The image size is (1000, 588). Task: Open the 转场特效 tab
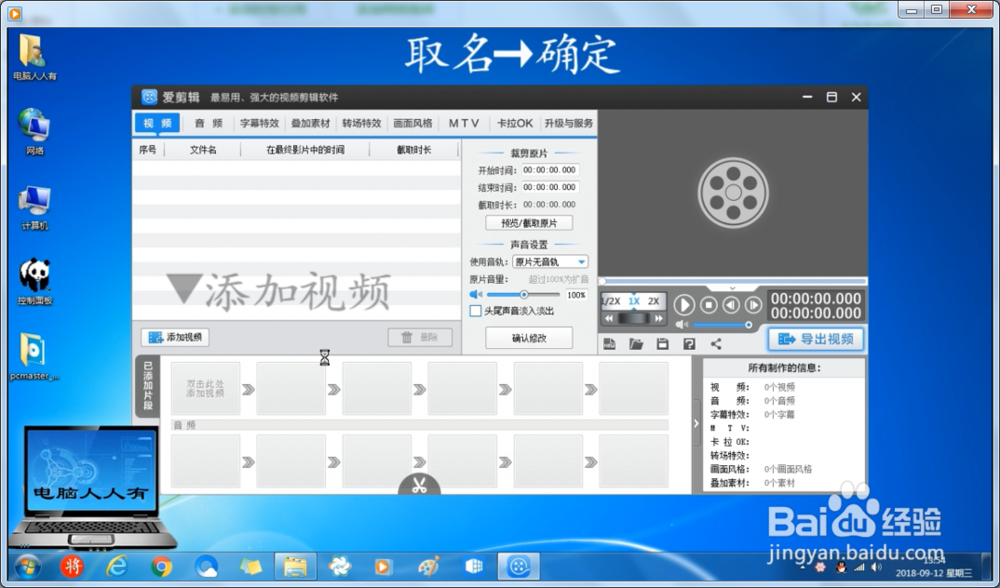tap(362, 123)
